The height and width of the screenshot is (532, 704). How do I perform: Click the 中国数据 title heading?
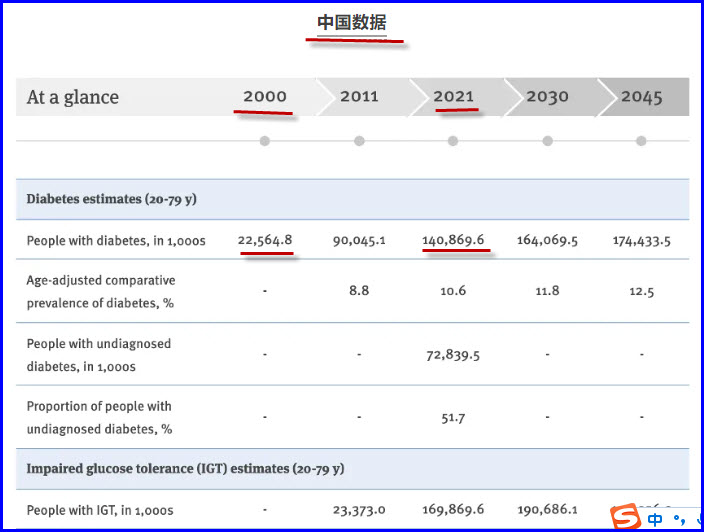[352, 23]
